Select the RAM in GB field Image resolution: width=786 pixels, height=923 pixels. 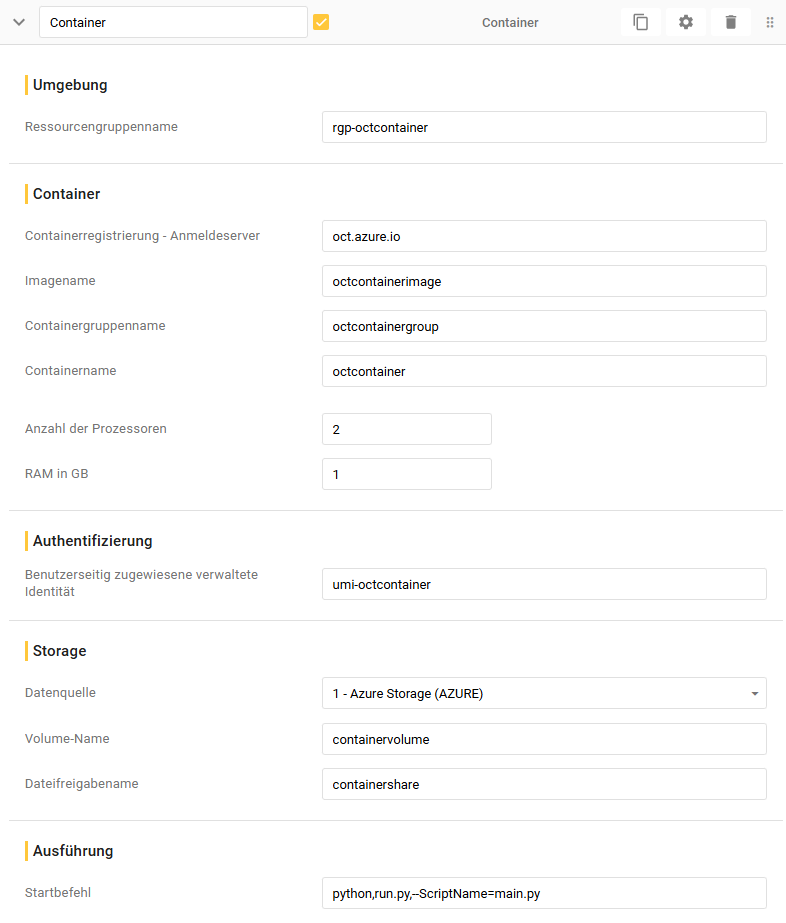point(407,474)
